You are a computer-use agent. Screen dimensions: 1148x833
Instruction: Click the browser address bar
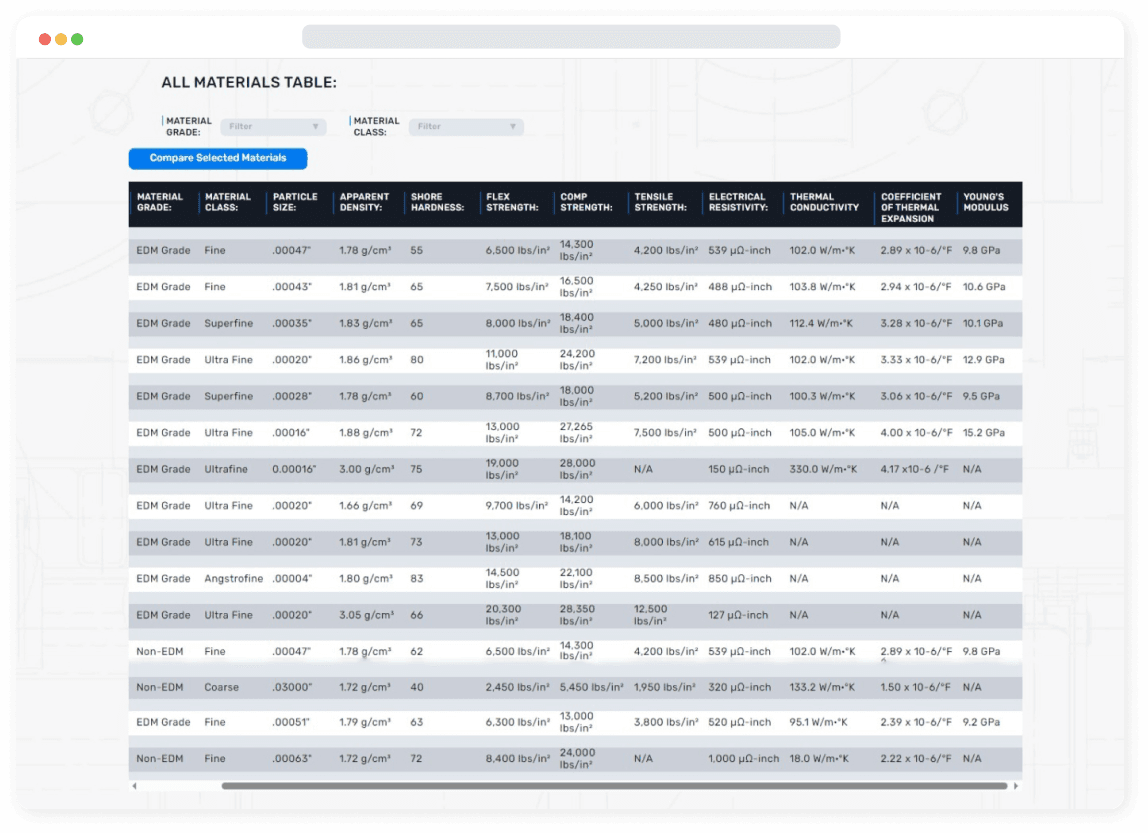tap(571, 38)
